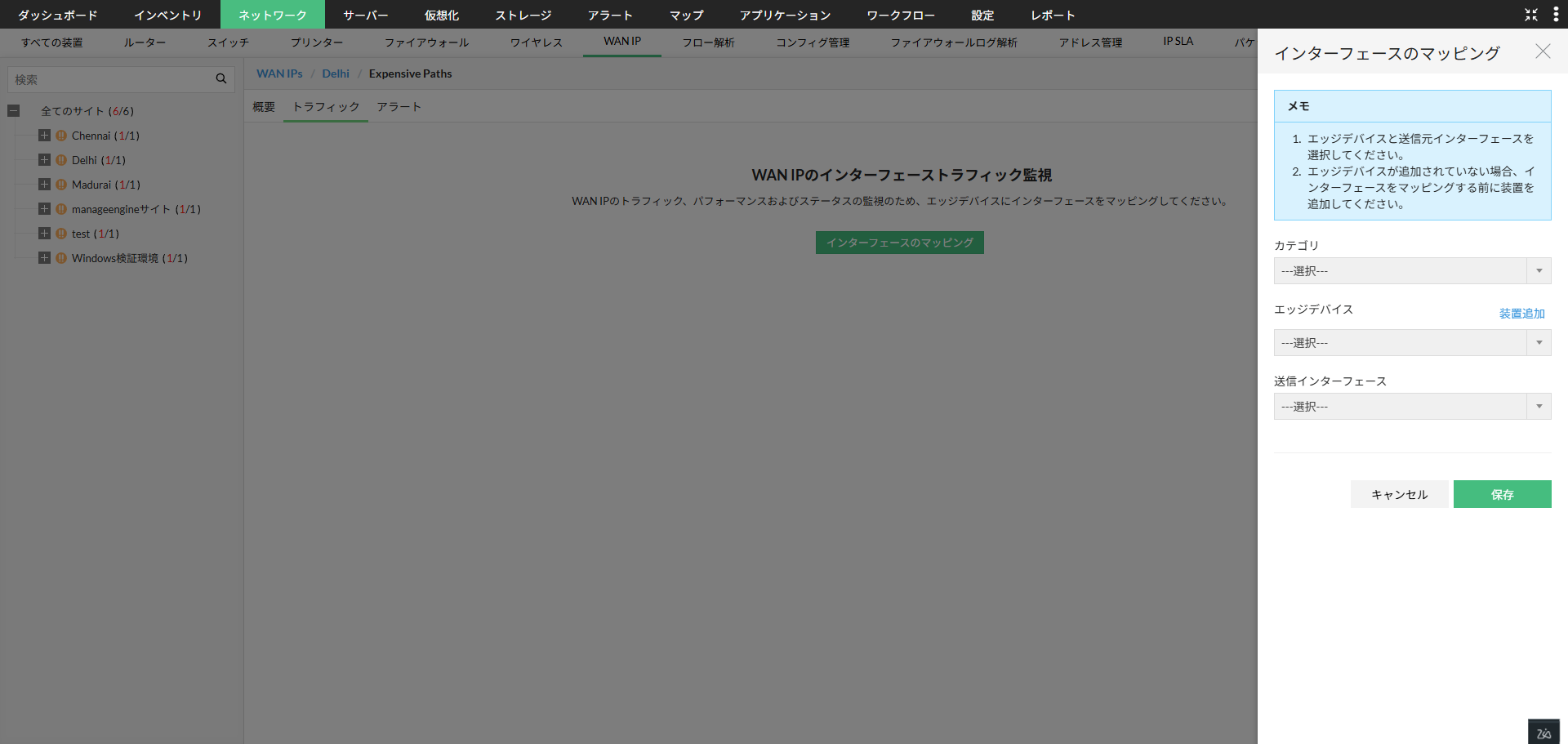
Task: Open the アラート tab under Expensive Paths
Action: (399, 107)
